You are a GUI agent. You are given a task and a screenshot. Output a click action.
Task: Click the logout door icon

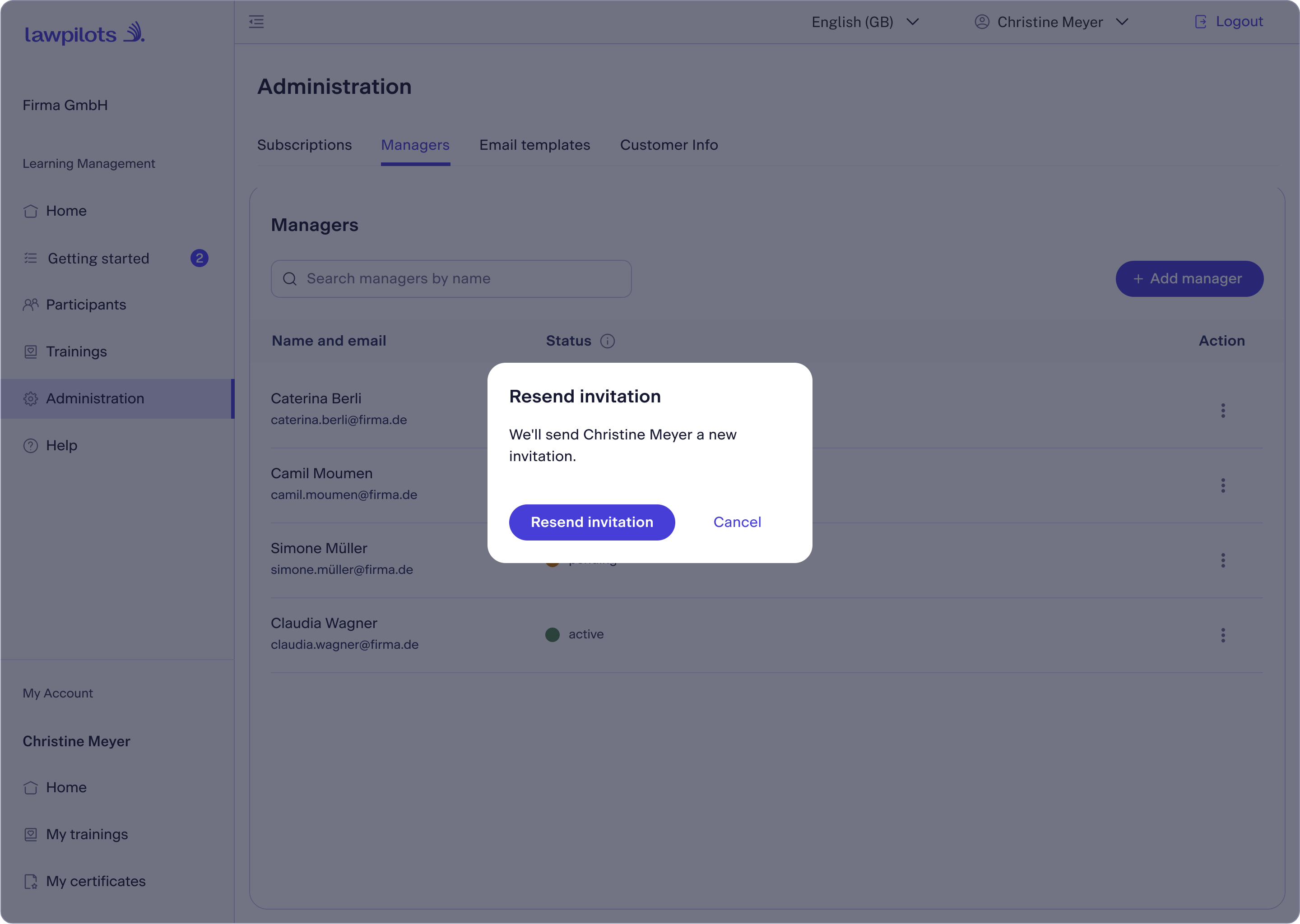1200,22
